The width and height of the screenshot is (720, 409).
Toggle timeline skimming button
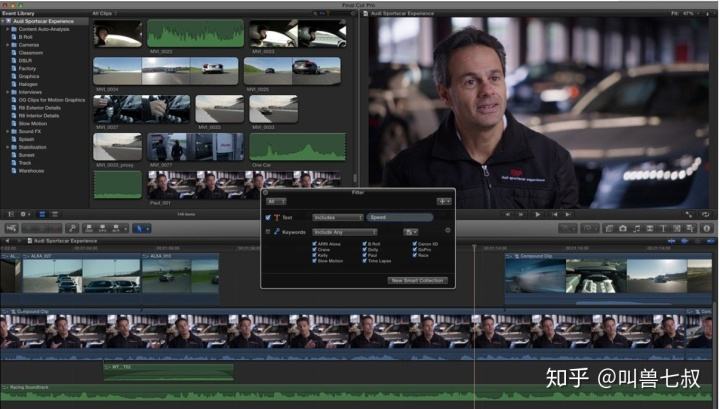point(671,241)
